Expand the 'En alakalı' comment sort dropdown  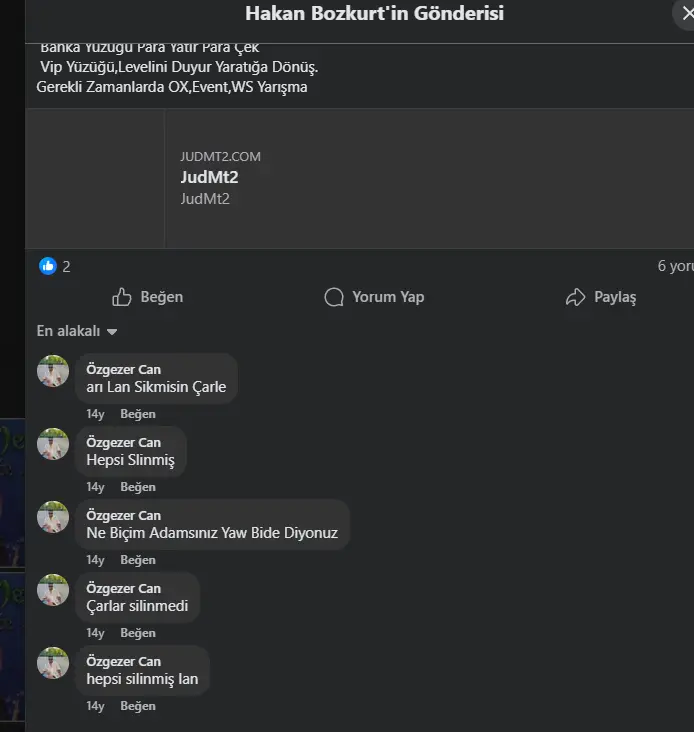[77, 331]
